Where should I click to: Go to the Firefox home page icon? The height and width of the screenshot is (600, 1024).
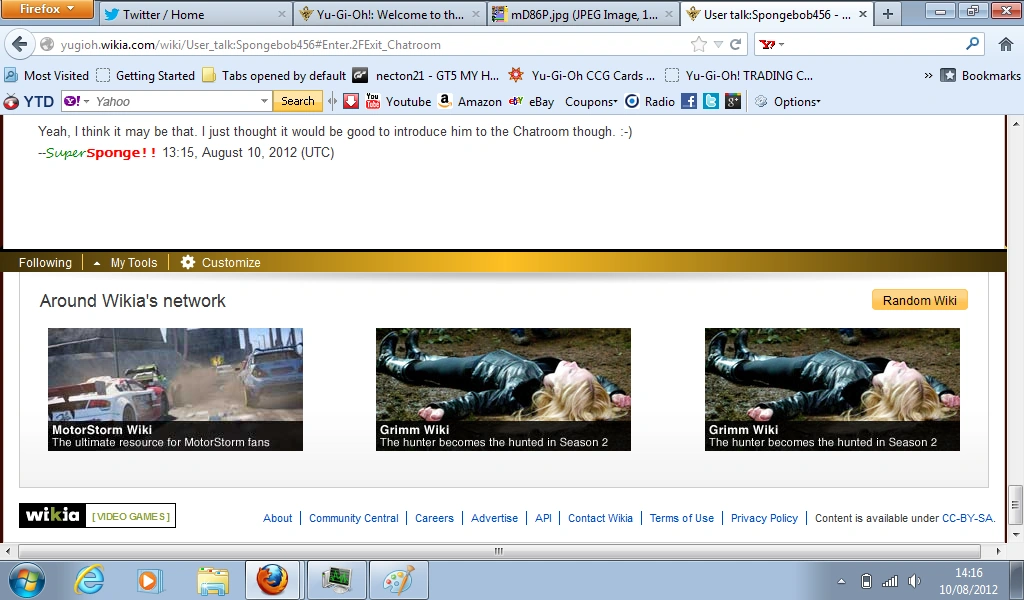pos(1006,44)
